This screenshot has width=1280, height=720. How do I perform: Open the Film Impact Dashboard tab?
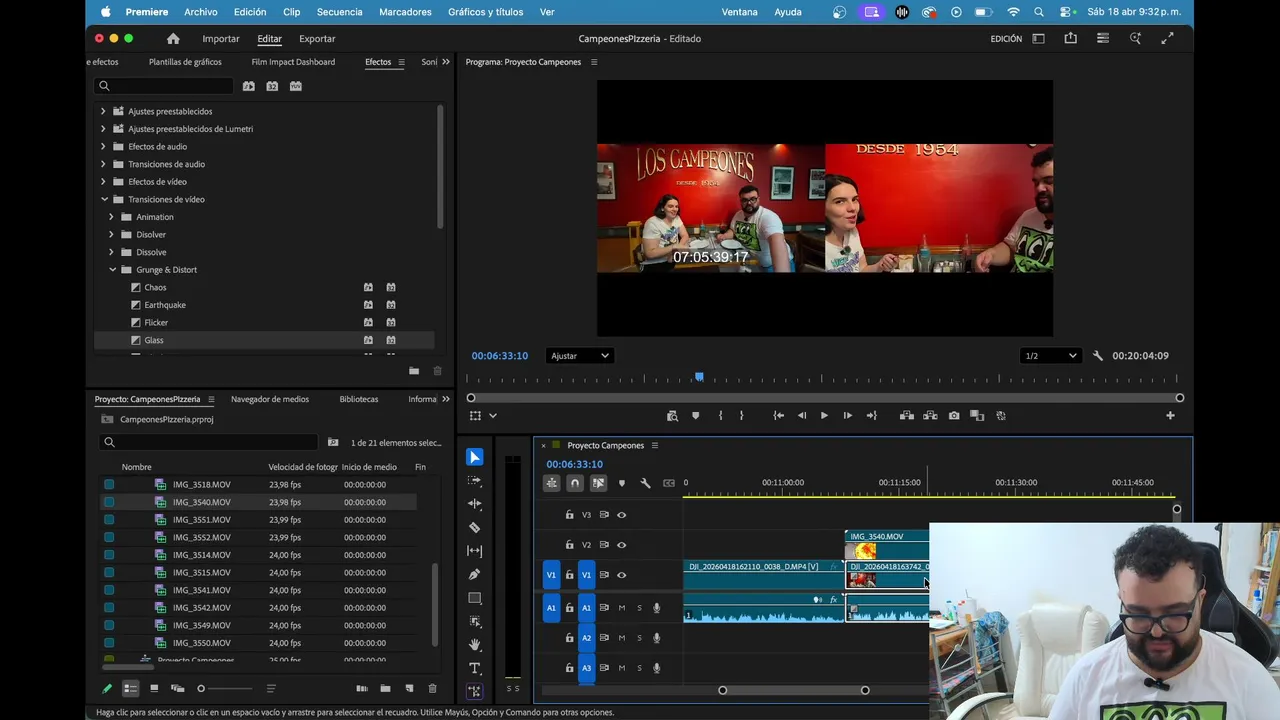(293, 62)
